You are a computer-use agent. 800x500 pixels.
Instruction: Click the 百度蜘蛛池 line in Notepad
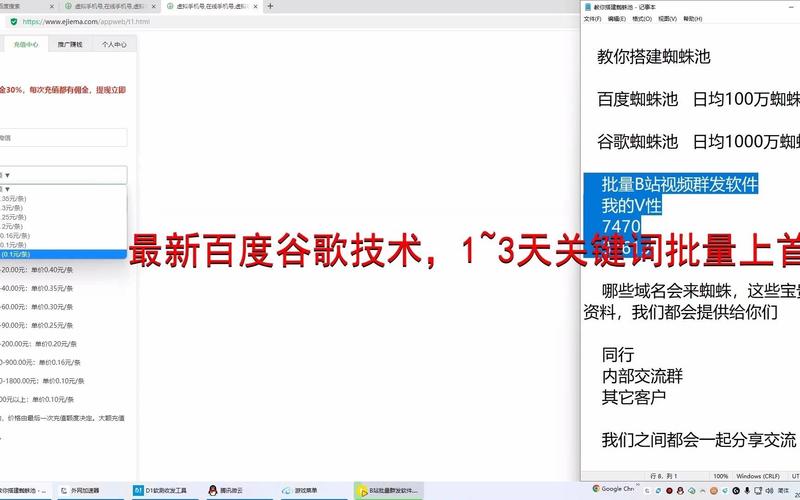tap(698, 99)
